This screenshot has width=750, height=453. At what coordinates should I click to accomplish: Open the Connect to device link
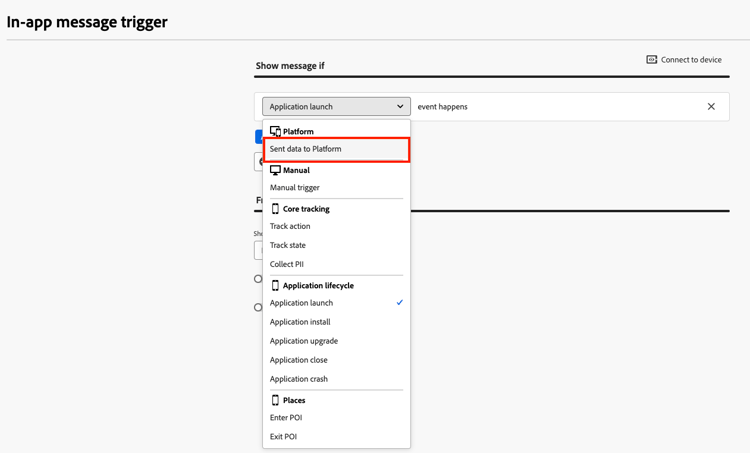click(x=684, y=59)
